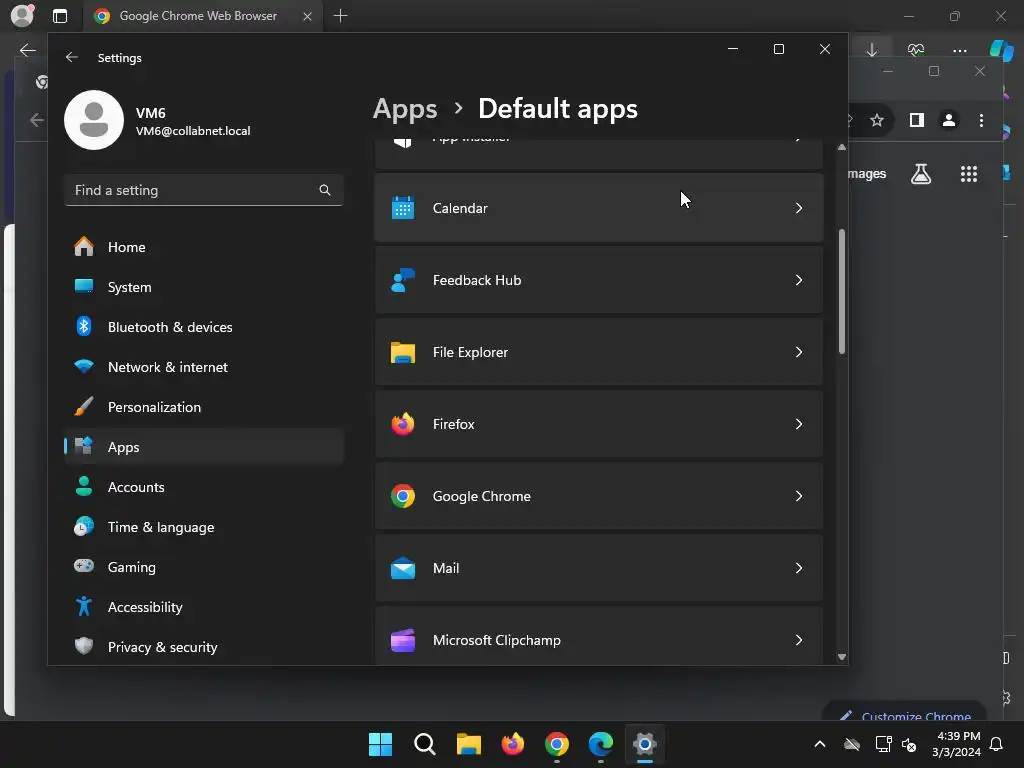Click the Feedback Hub app icon
This screenshot has height=768, width=1024.
(x=403, y=280)
